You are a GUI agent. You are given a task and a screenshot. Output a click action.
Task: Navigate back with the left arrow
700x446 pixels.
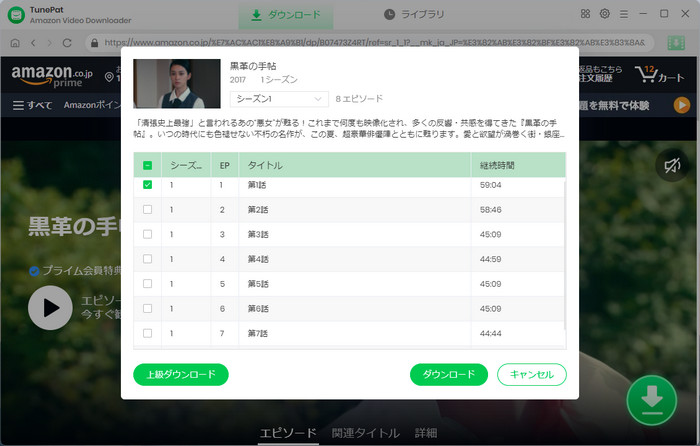point(33,43)
